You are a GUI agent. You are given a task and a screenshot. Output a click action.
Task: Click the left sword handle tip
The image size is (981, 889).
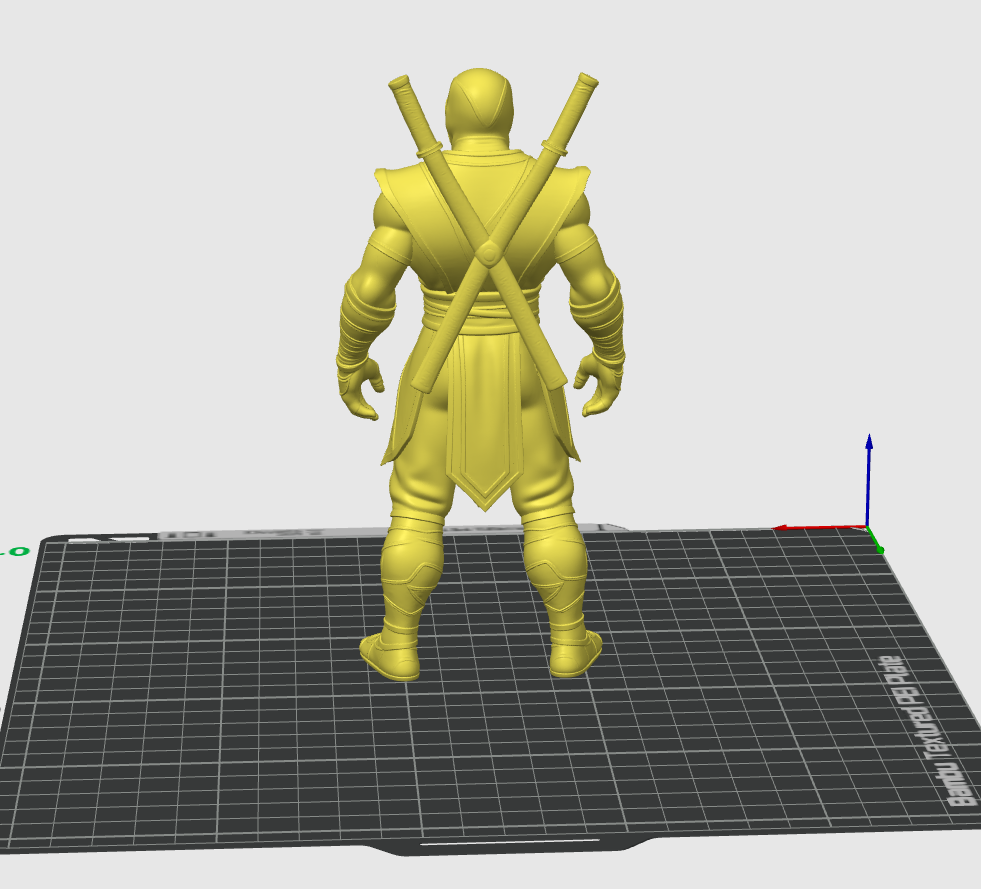tap(399, 83)
